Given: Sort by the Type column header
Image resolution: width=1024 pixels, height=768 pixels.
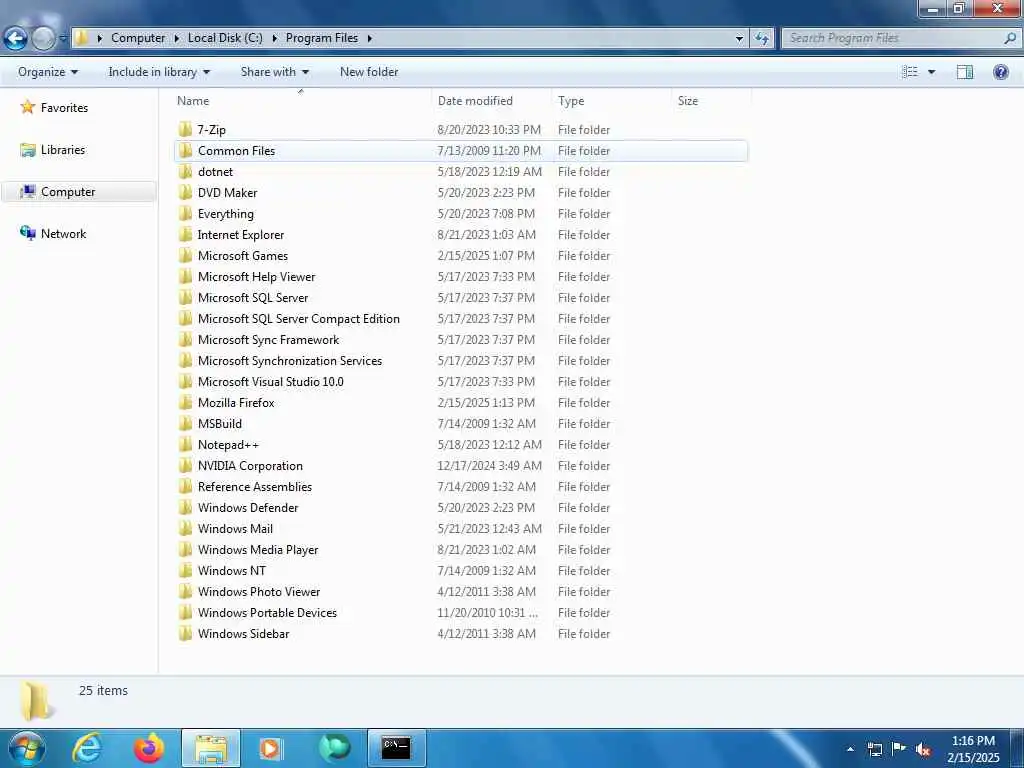Looking at the screenshot, I should click(x=611, y=101).
